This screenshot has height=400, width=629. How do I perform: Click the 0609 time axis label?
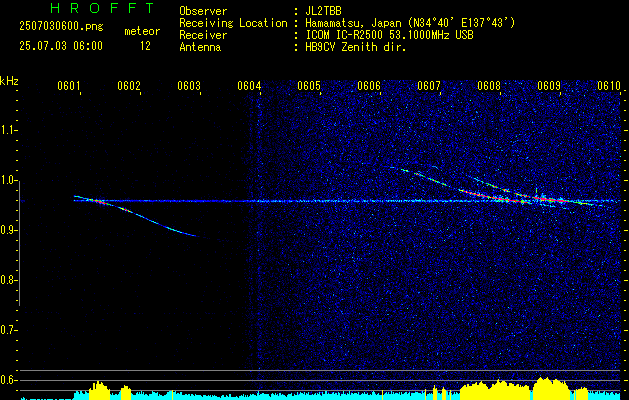[549, 86]
